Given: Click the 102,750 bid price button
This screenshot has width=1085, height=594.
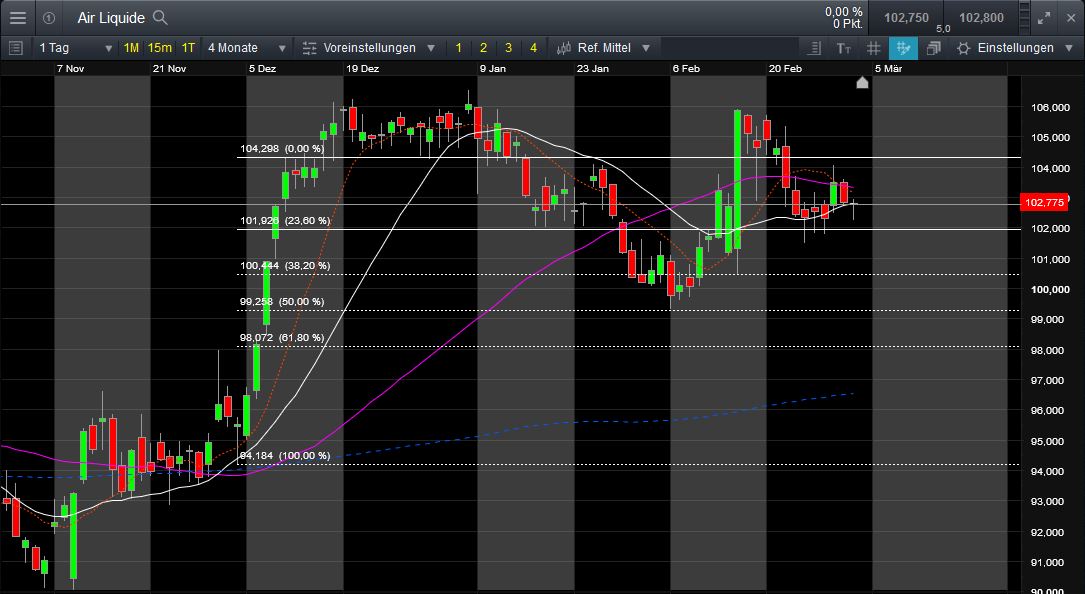Looking at the screenshot, I should coord(907,18).
